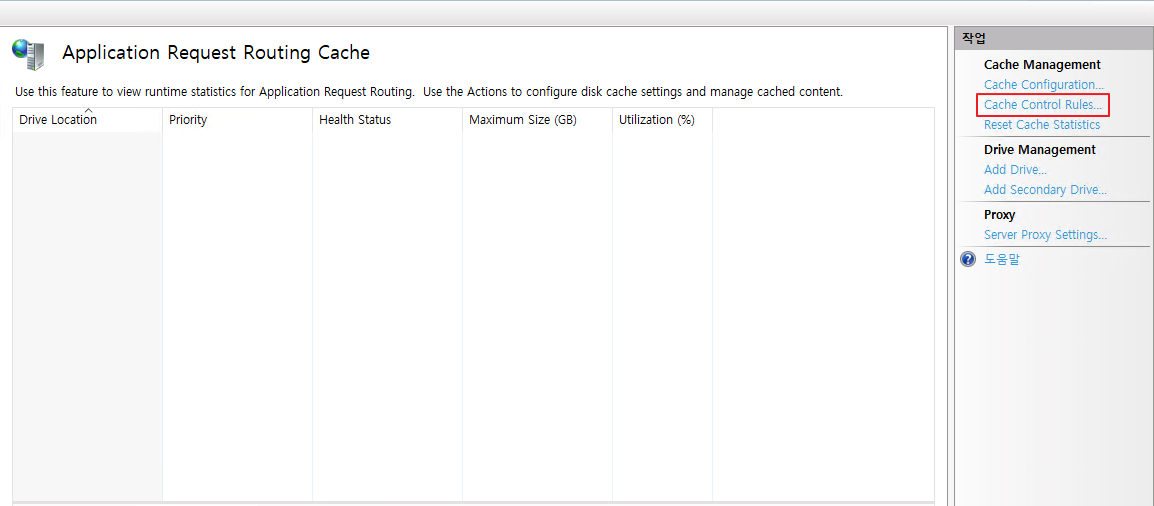Open the 도움말 help link
1154x506 pixels.
(x=1002, y=260)
